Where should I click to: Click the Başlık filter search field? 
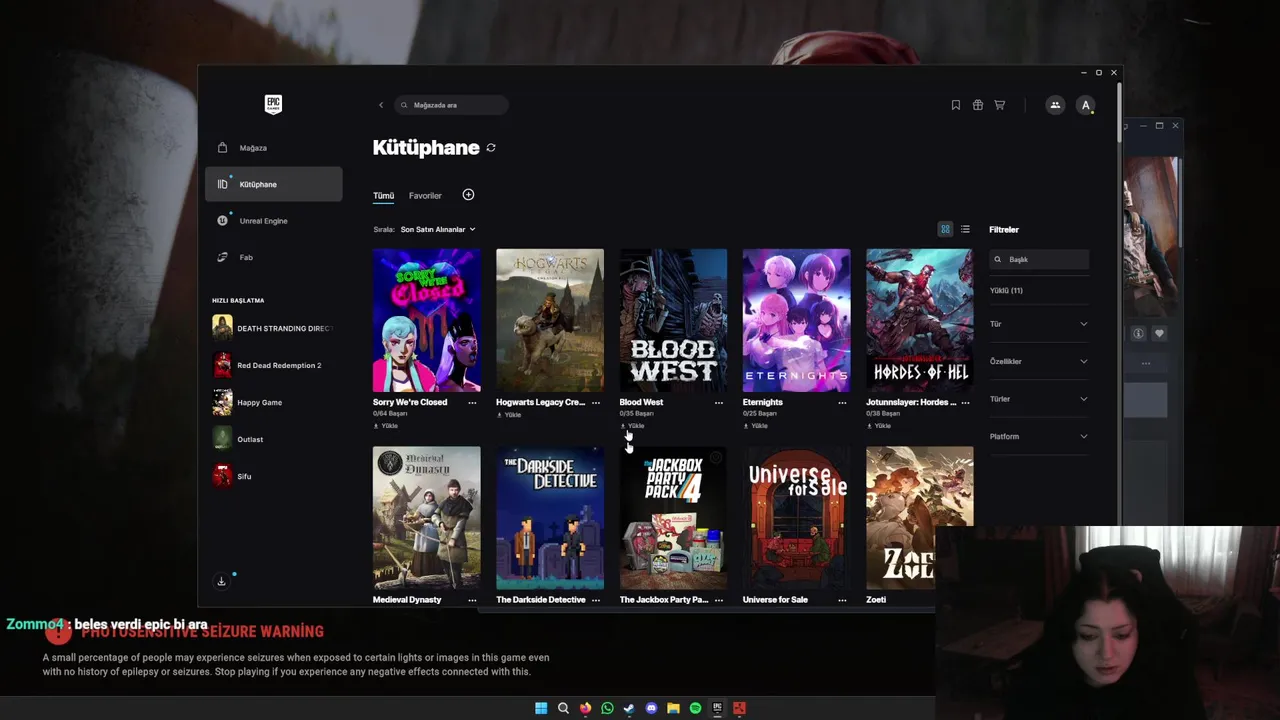(1039, 259)
